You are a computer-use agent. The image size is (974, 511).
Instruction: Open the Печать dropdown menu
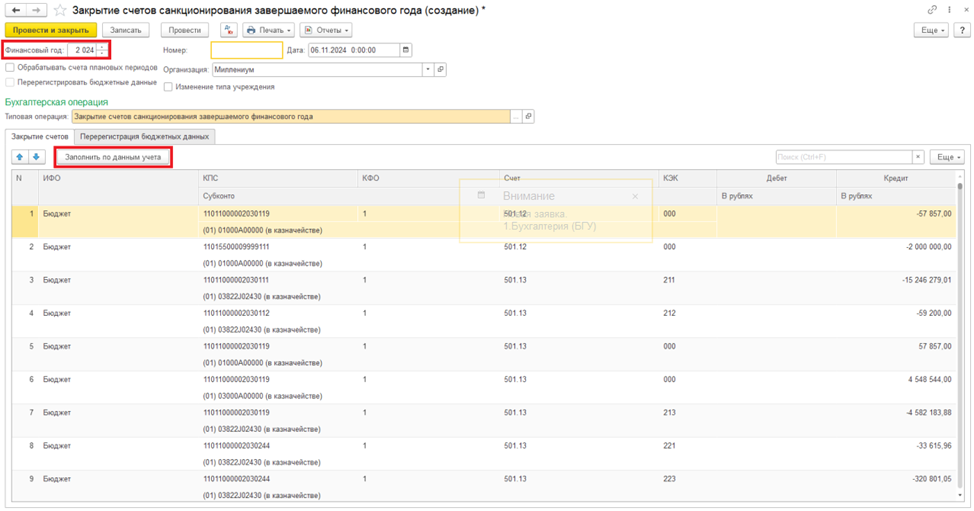click(x=268, y=30)
